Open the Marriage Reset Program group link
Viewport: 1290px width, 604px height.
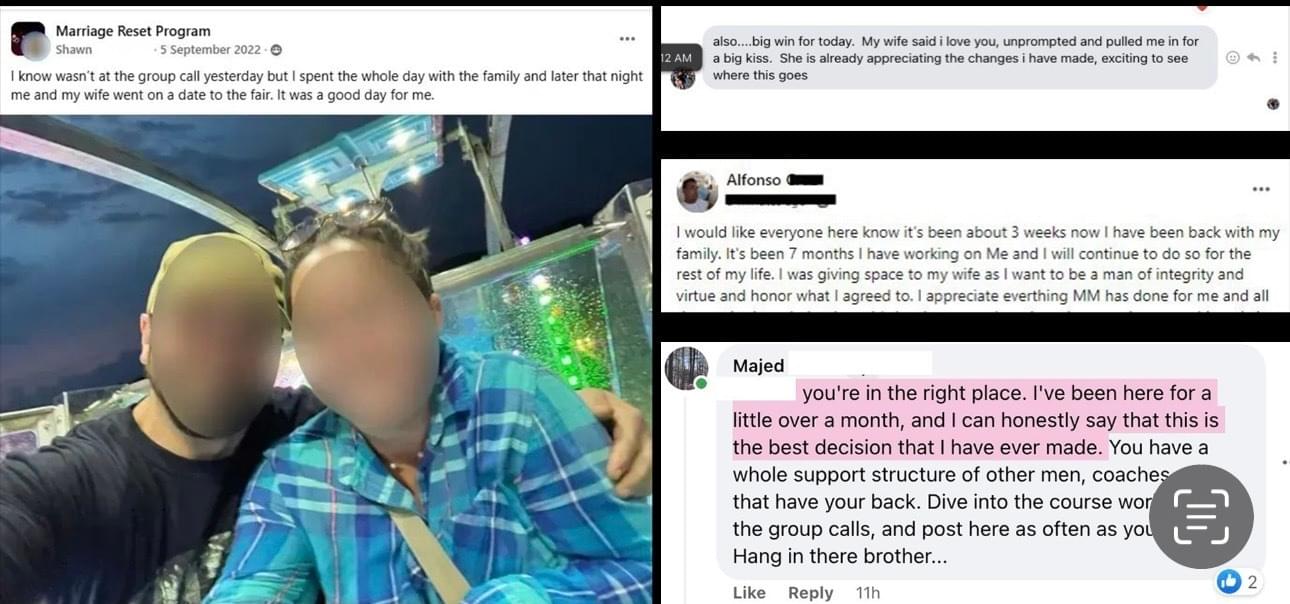[133, 31]
